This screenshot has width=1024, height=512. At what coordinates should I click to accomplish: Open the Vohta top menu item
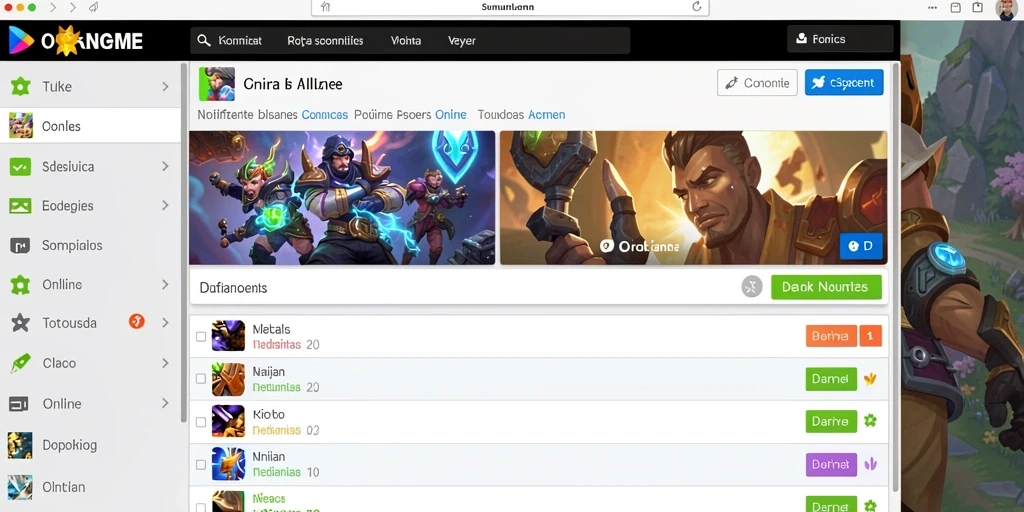coord(406,40)
